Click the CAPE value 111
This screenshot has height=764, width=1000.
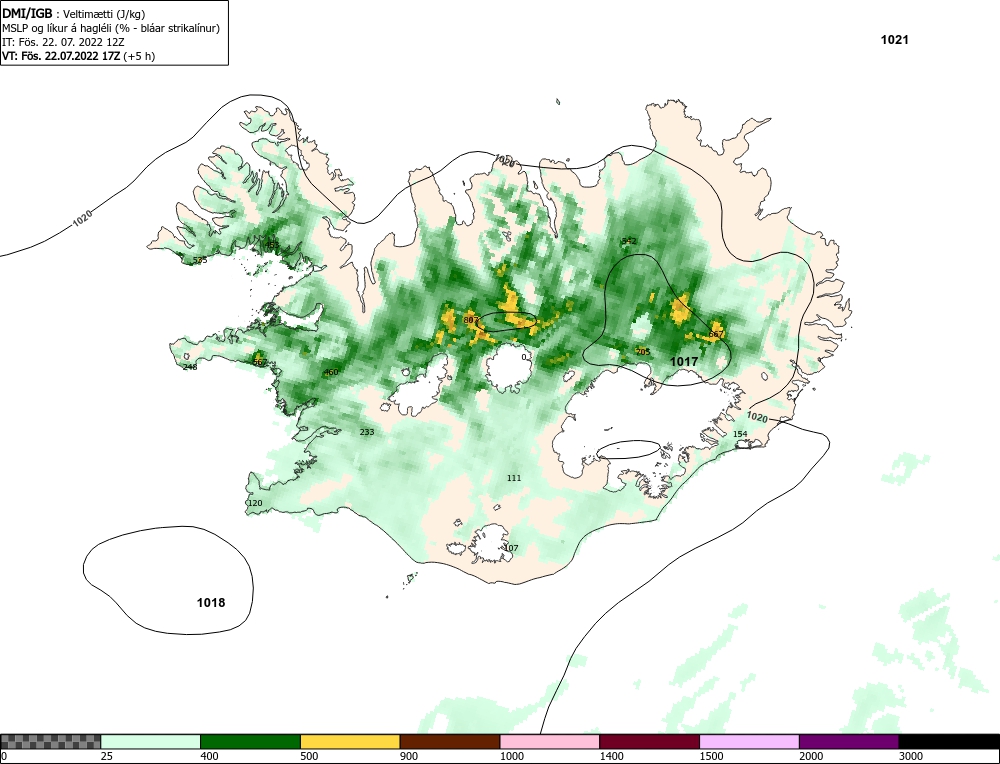514,478
